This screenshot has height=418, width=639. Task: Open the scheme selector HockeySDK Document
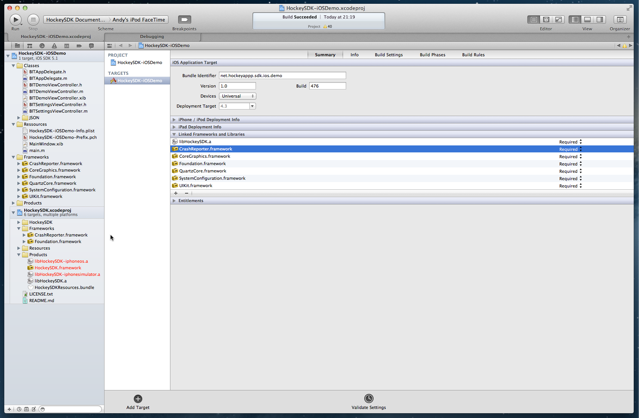75,20
